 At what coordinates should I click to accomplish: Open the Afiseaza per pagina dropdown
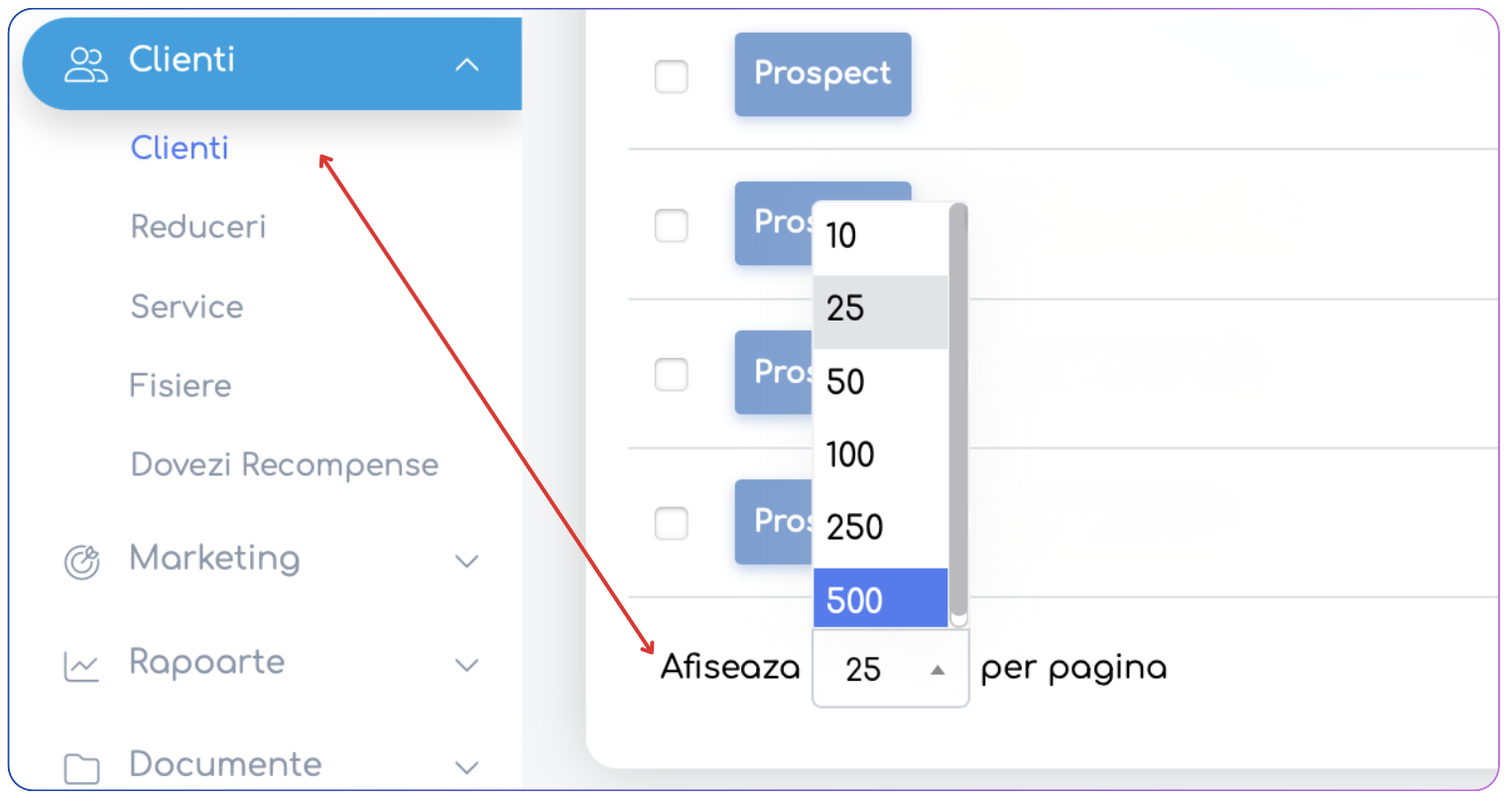coord(890,669)
